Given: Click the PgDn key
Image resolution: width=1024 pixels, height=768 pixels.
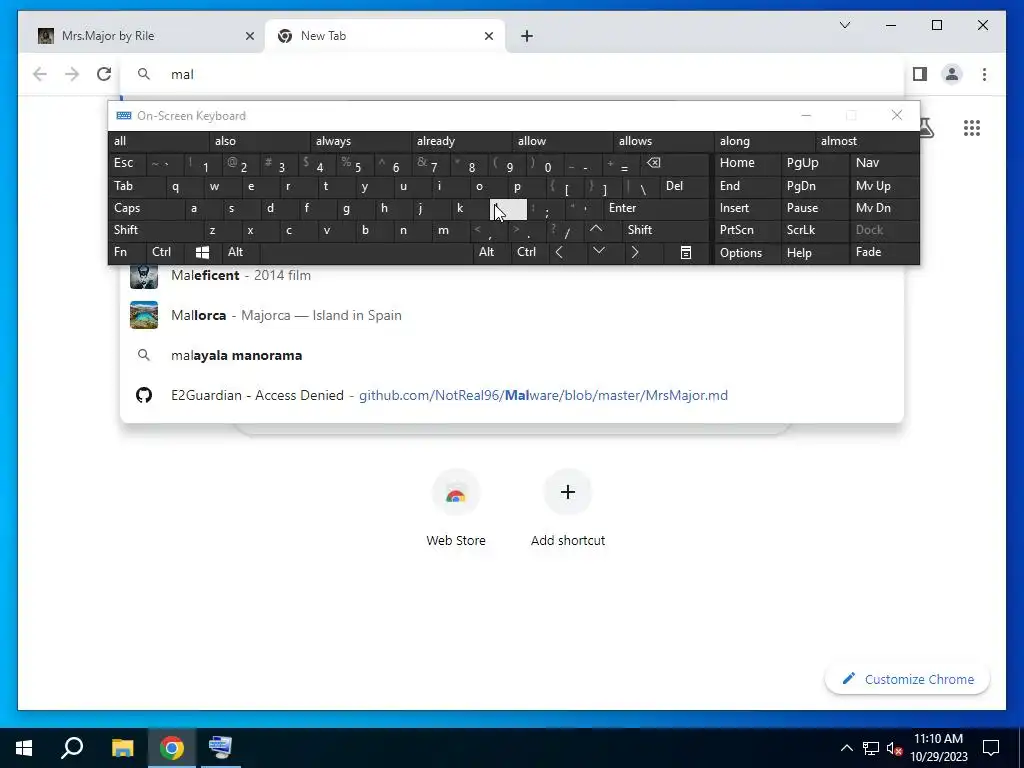Looking at the screenshot, I should pyautogui.click(x=814, y=186).
